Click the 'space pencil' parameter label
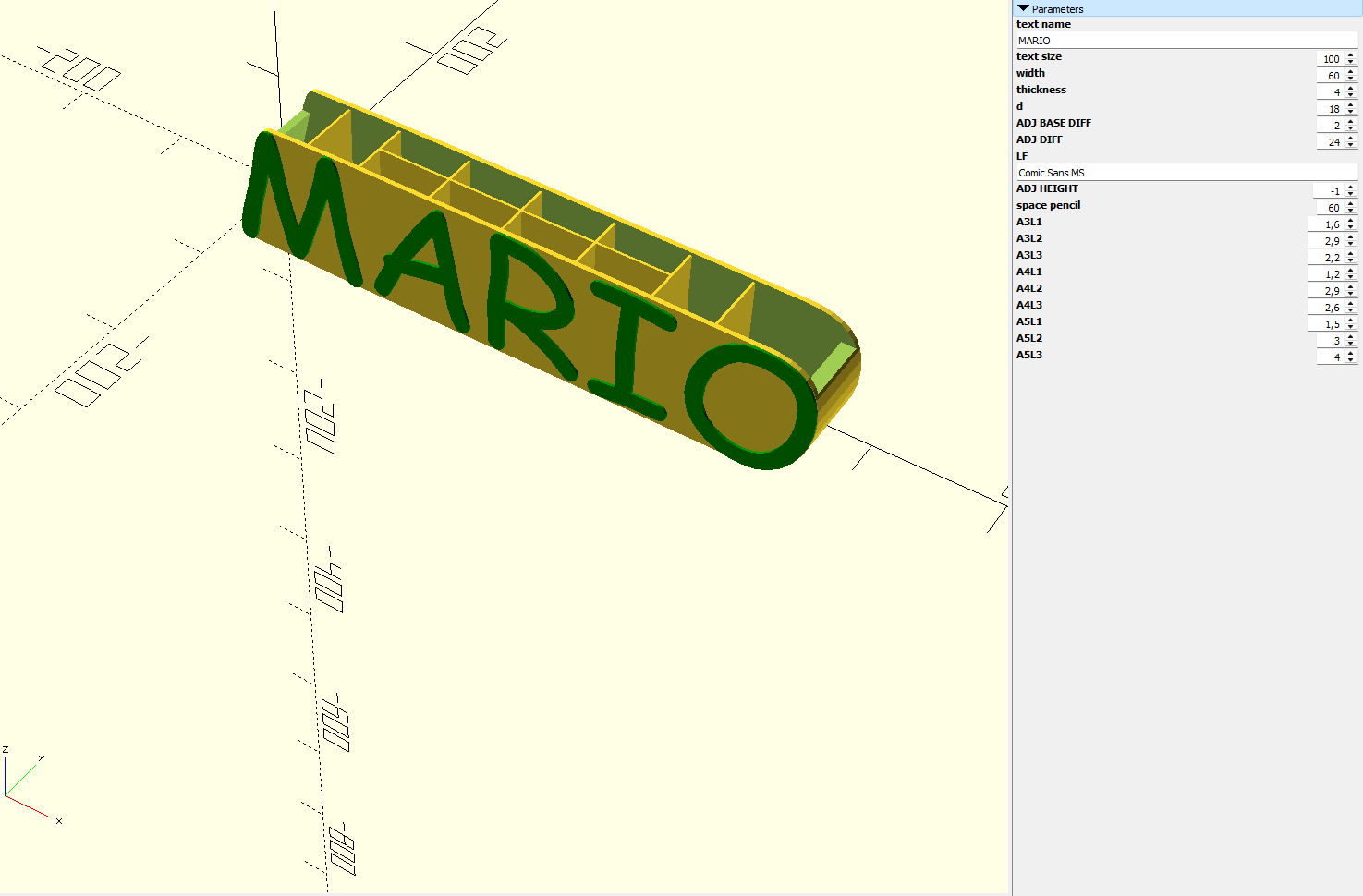 coord(1048,205)
